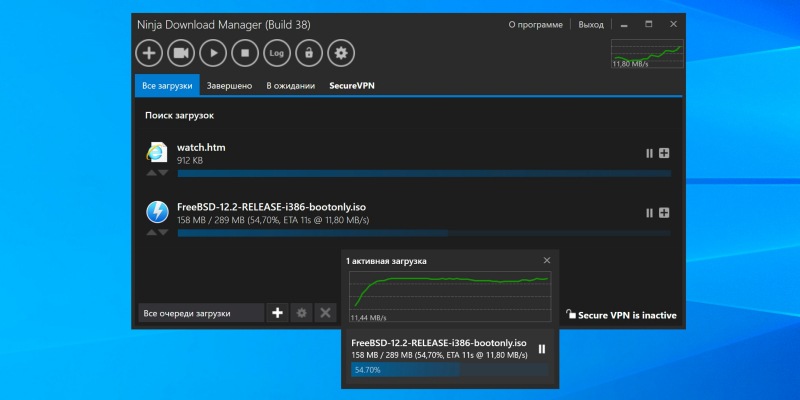Stop downloads with the stop button
Screen dimensions: 800x400
(x=245, y=53)
